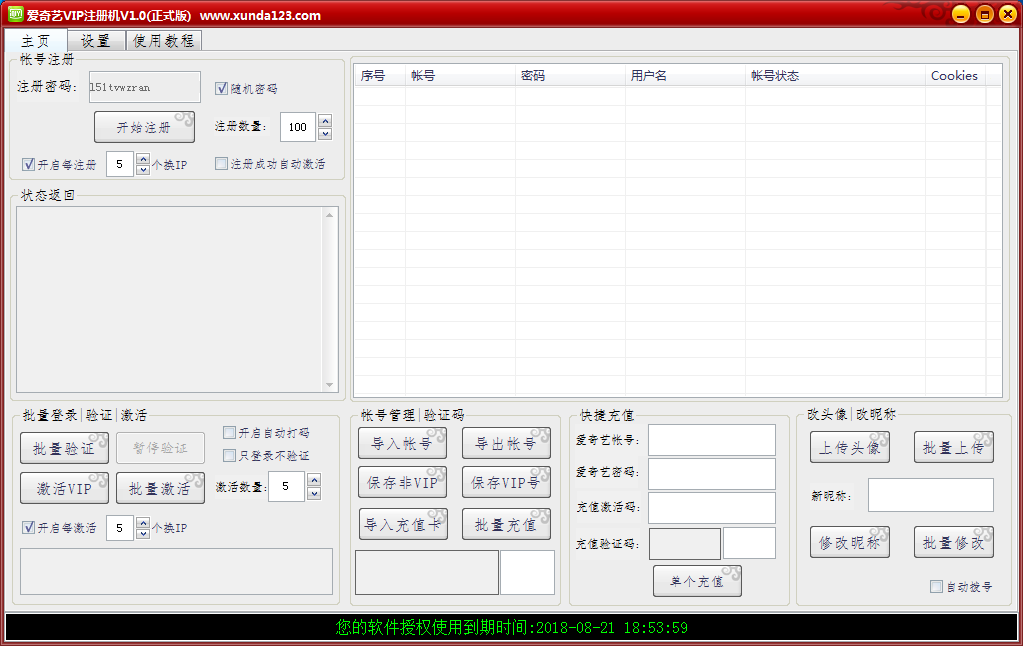Click 导入充值卡 to import recharge cards
This screenshot has width=1023, height=646.
[x=402, y=523]
